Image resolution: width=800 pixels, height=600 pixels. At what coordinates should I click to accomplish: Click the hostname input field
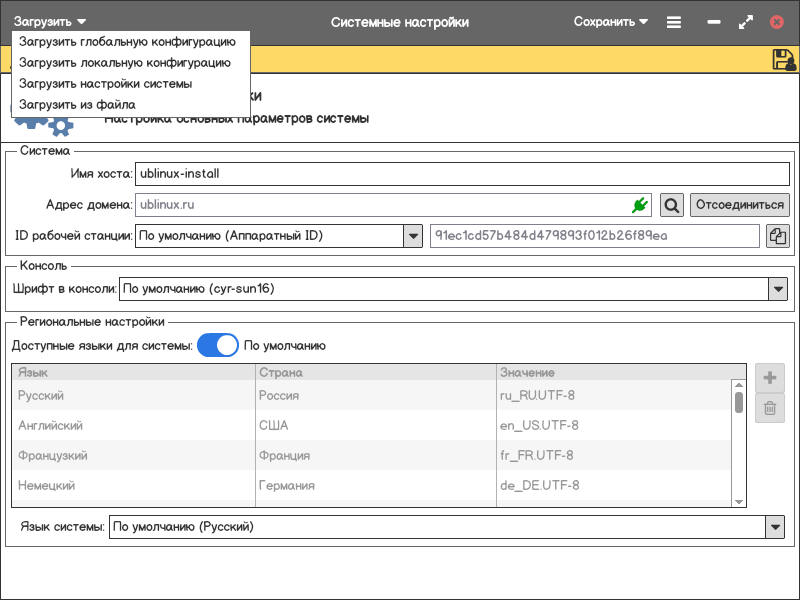(462, 173)
